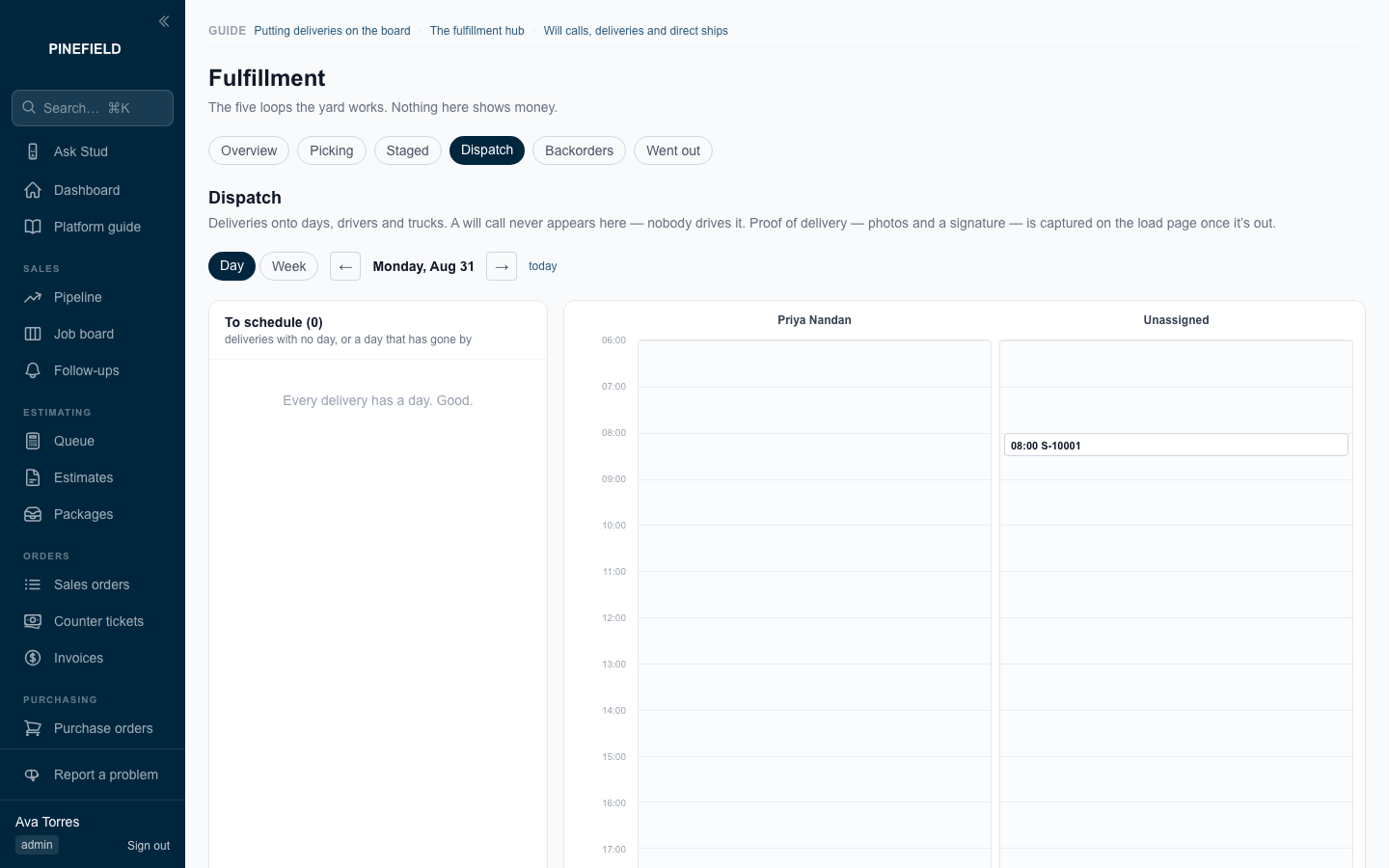The height and width of the screenshot is (868, 1389).
Task: Open the 08:00 S-10001 delivery card
Action: pos(1176,445)
